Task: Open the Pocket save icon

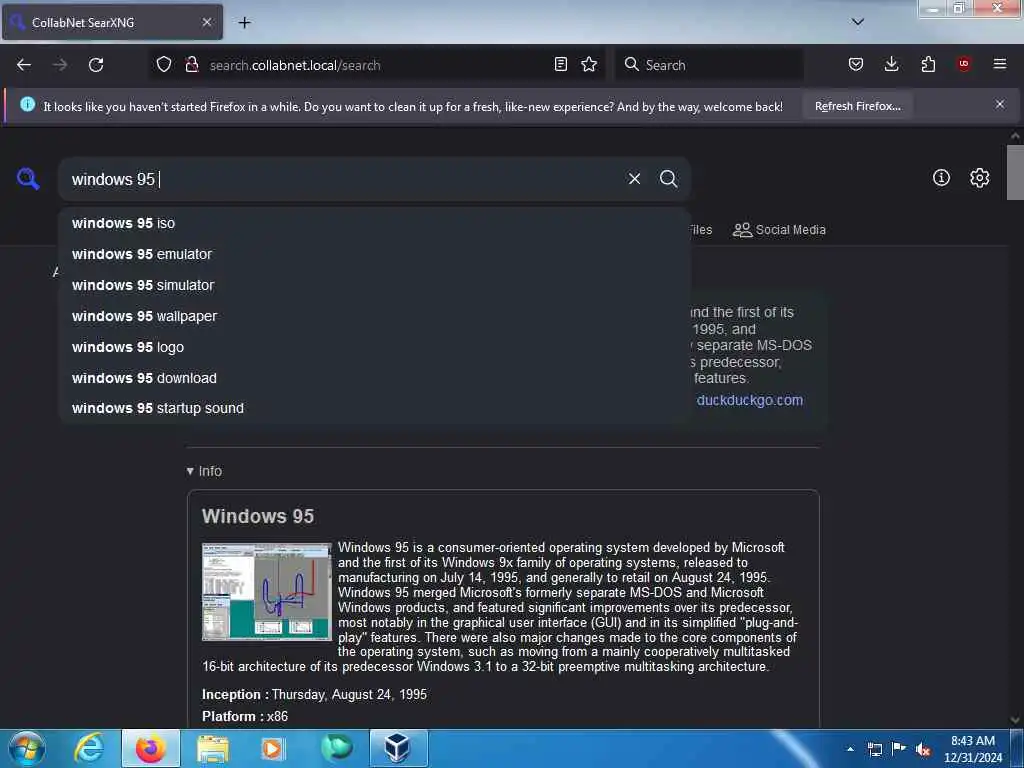Action: 856,65
